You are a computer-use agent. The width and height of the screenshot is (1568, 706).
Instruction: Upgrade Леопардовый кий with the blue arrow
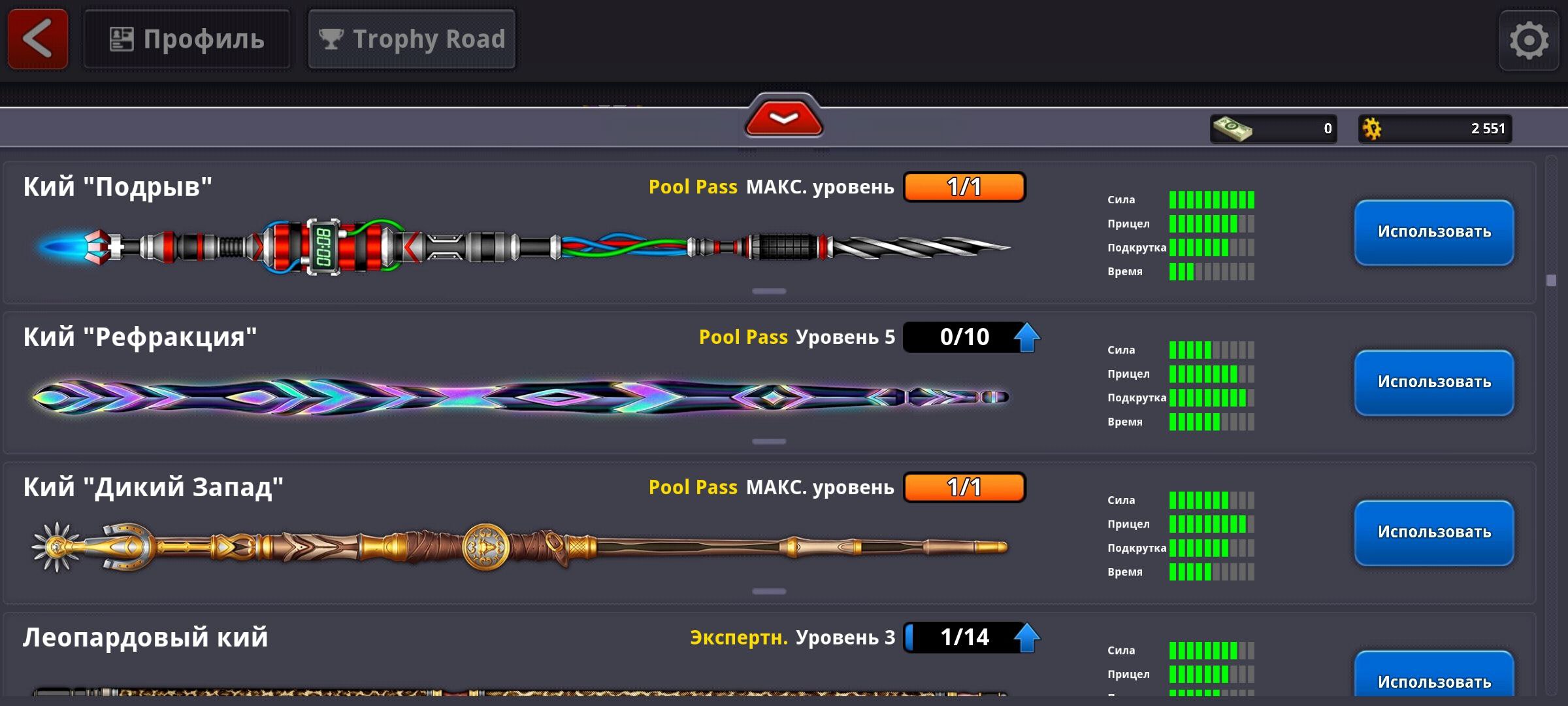click(x=1026, y=637)
